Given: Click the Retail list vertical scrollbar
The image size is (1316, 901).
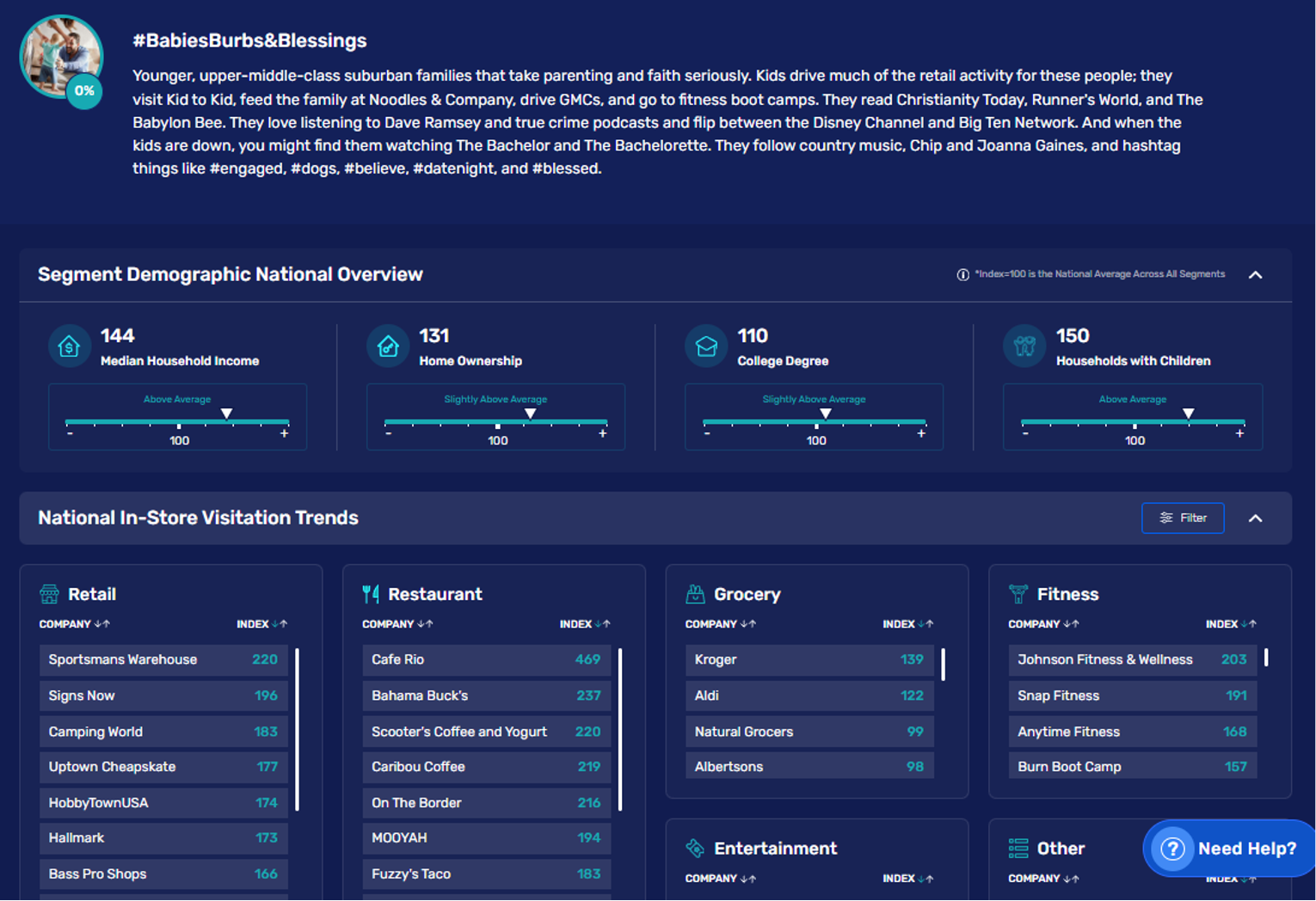Looking at the screenshot, I should 297,729.
